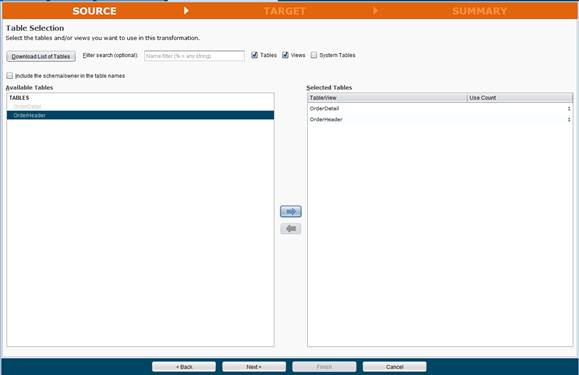Click the Next button

(x=254, y=367)
